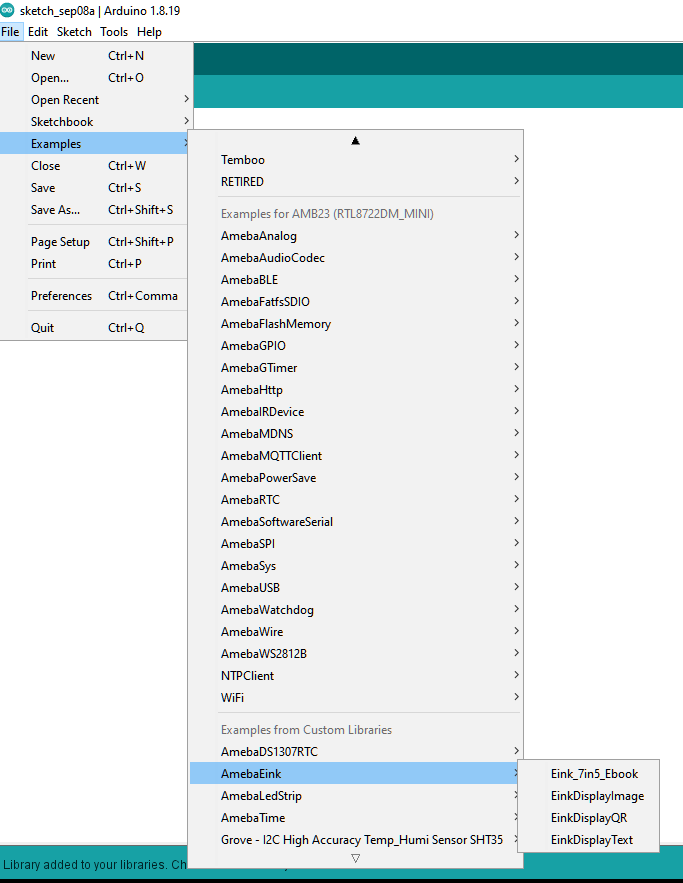Expand AmebaGPIO examples
This screenshot has height=883, width=683.
[x=356, y=345]
